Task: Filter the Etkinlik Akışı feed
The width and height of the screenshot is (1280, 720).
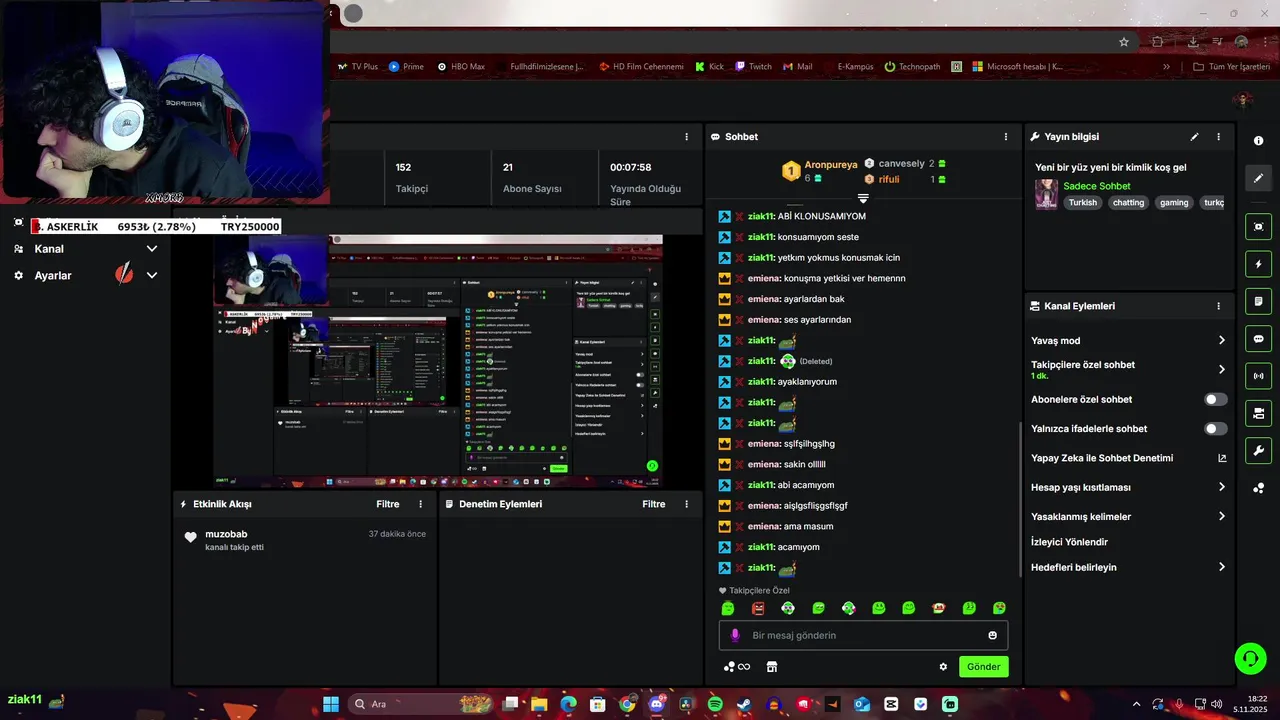Action: [x=388, y=504]
